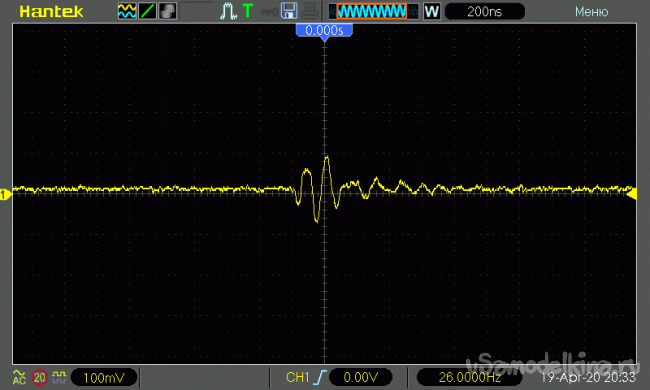Viewport: 650px width, 390px height.
Task: Open the Меню menu
Action: coord(592,12)
